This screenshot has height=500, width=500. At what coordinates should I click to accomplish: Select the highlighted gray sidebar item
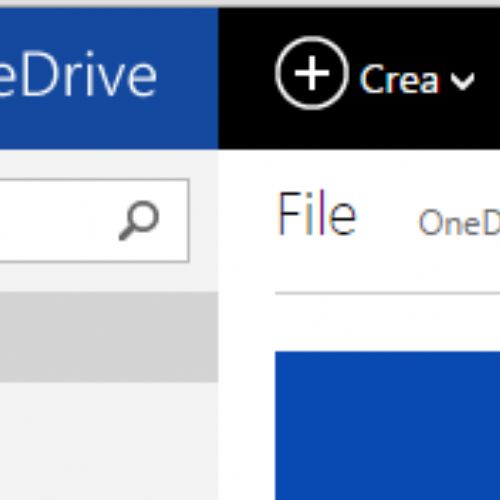coord(109,337)
